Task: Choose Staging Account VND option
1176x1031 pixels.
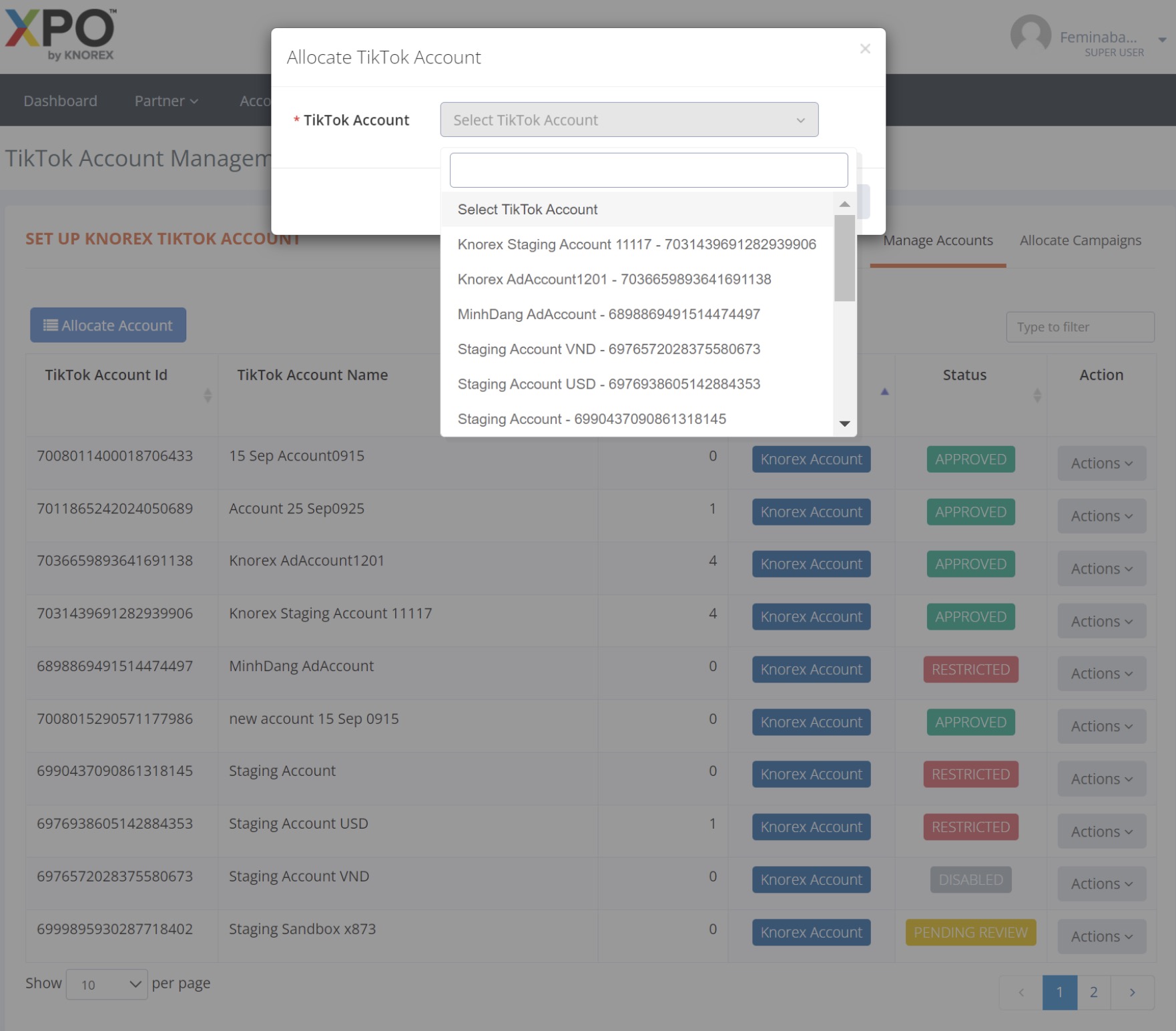Action: tap(609, 349)
